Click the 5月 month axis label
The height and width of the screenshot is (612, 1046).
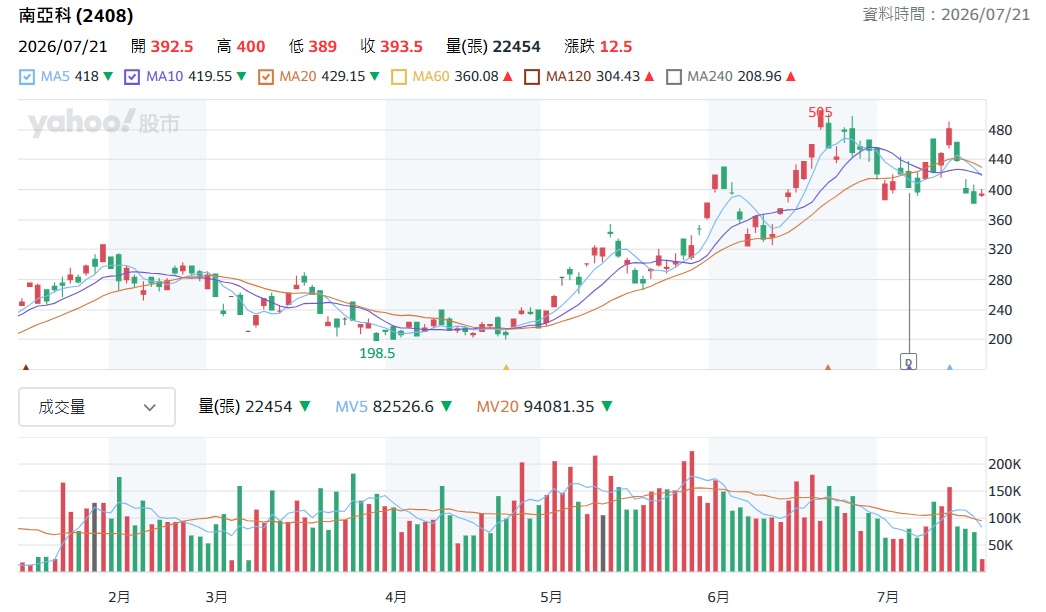(551, 597)
